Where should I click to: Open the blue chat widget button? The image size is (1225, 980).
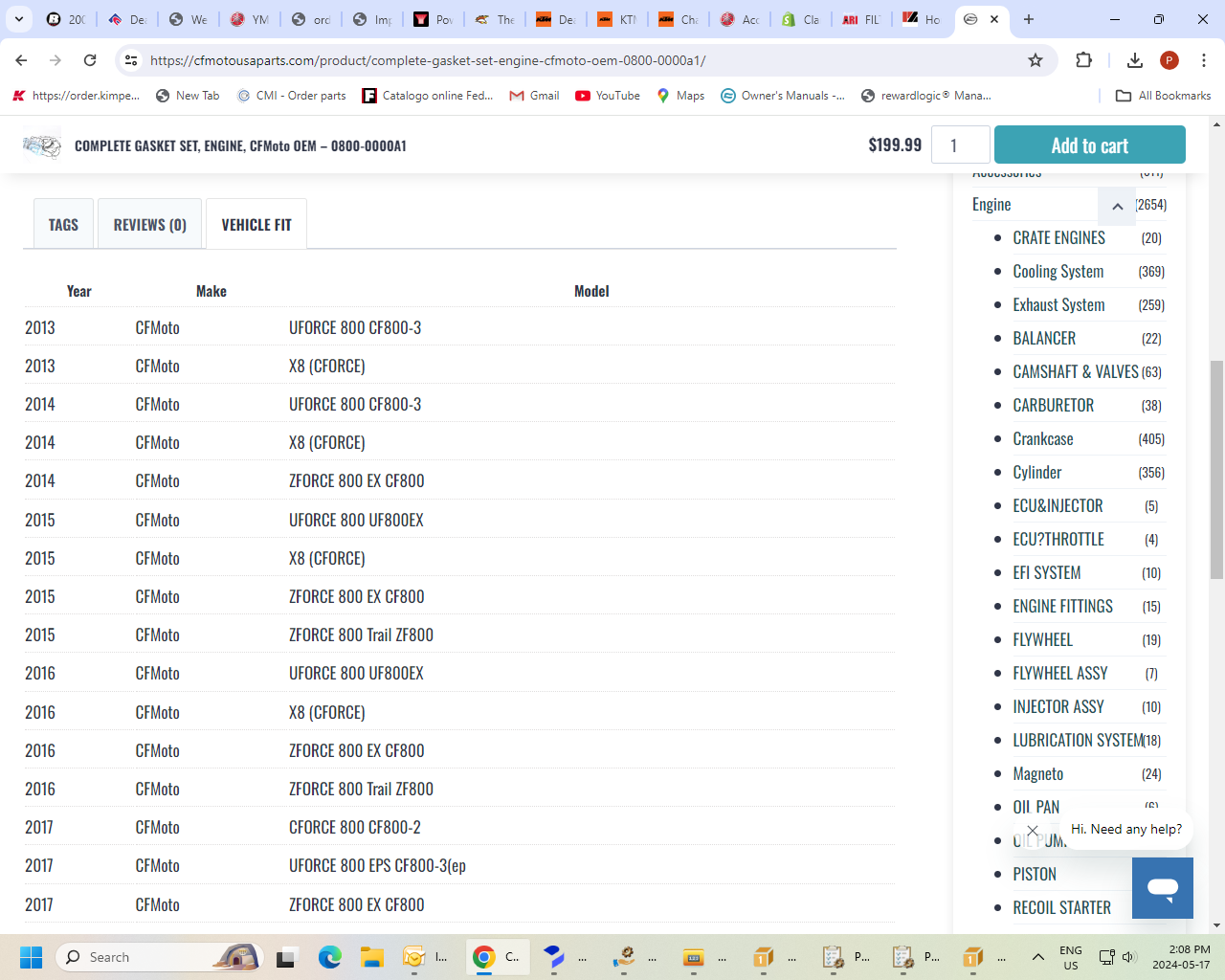1162,887
